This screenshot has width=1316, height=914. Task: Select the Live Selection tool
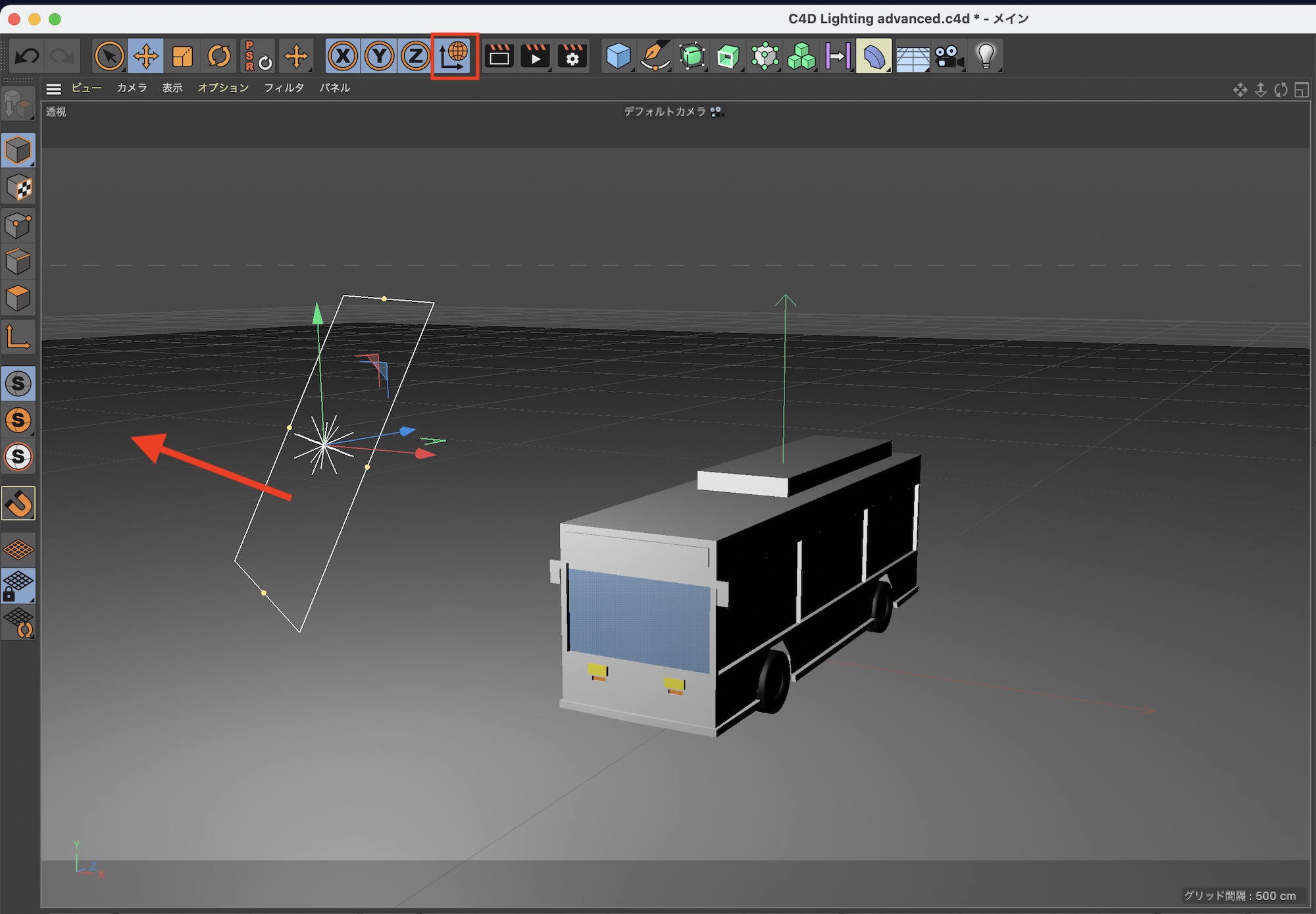109,57
